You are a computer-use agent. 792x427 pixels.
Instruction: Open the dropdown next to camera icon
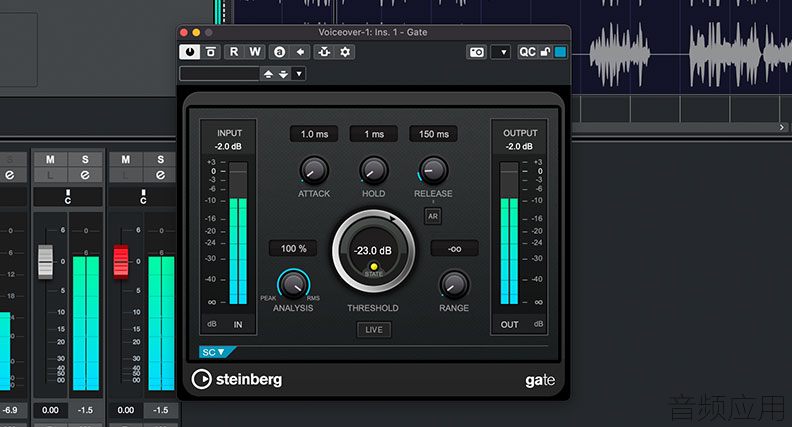(501, 52)
